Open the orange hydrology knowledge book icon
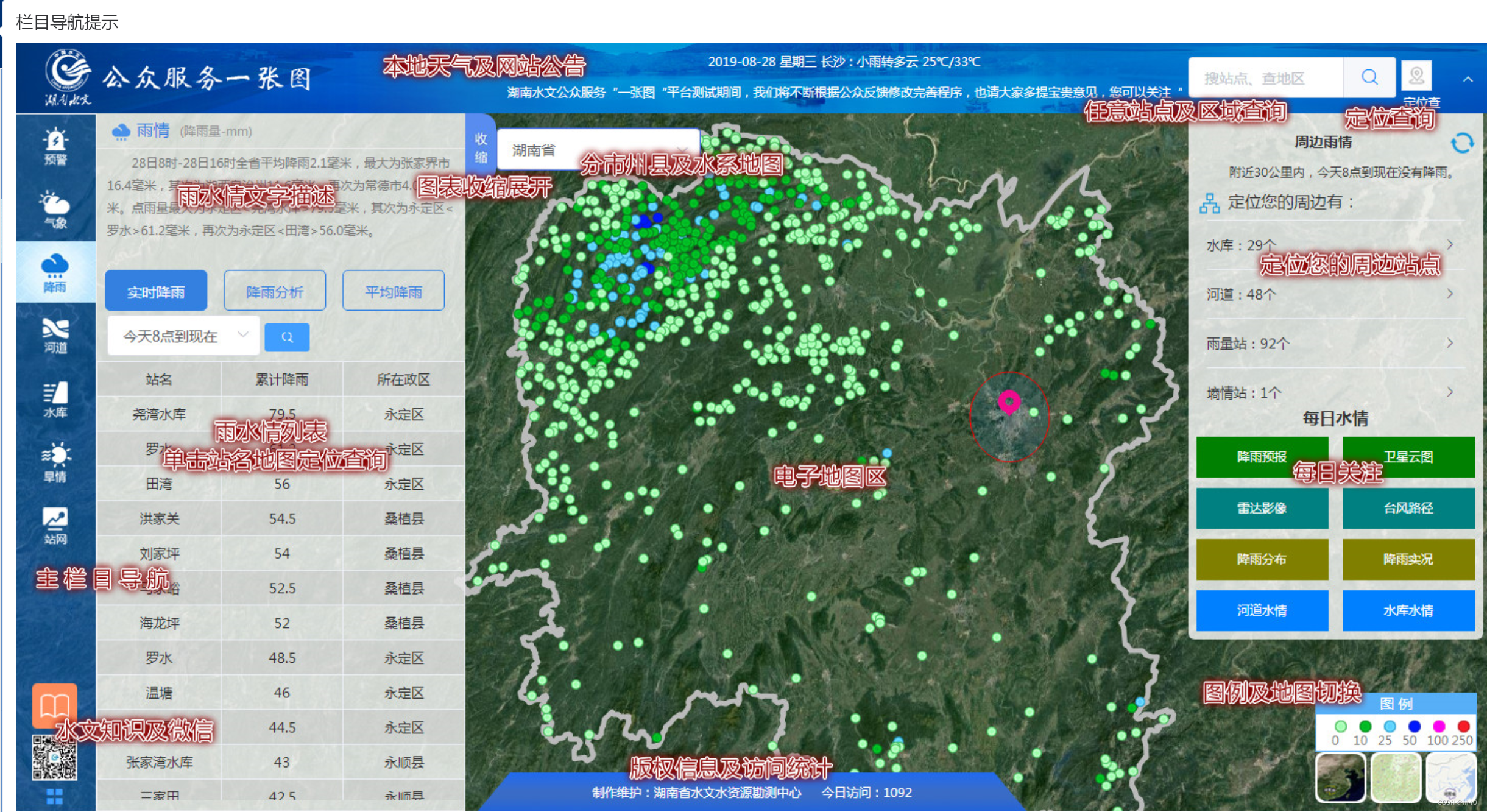The width and height of the screenshot is (1487, 812). tap(55, 705)
